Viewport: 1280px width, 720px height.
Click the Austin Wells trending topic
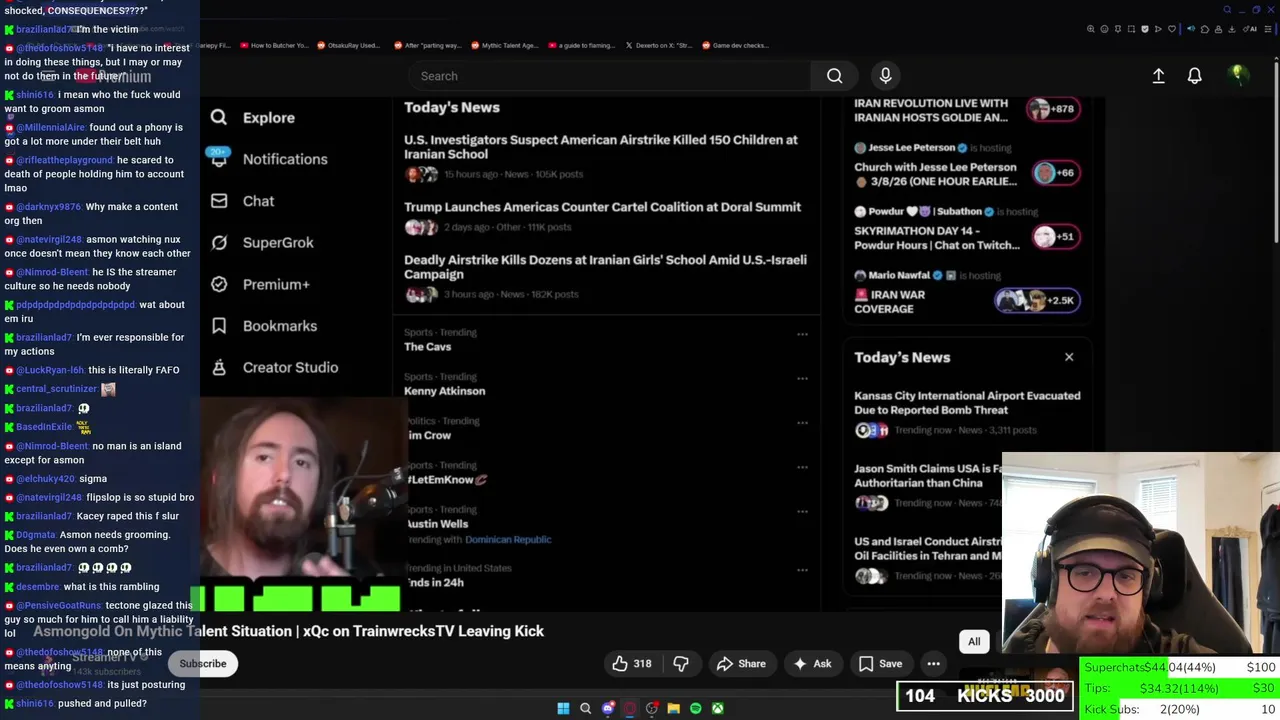(x=436, y=524)
